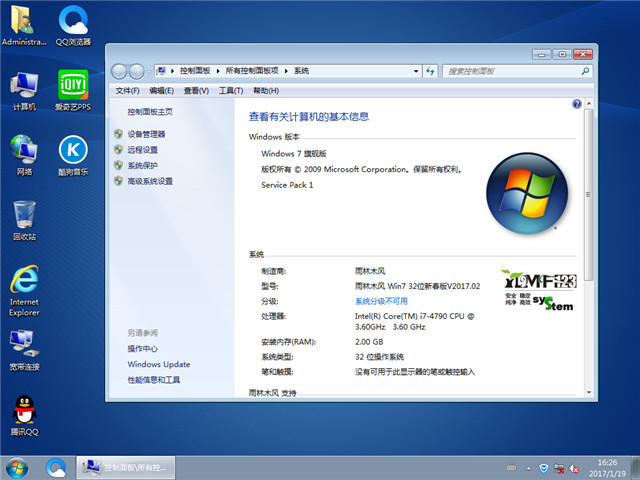Select the Windows 7 旗舰版 text
This screenshot has height=480, width=640.
(294, 153)
